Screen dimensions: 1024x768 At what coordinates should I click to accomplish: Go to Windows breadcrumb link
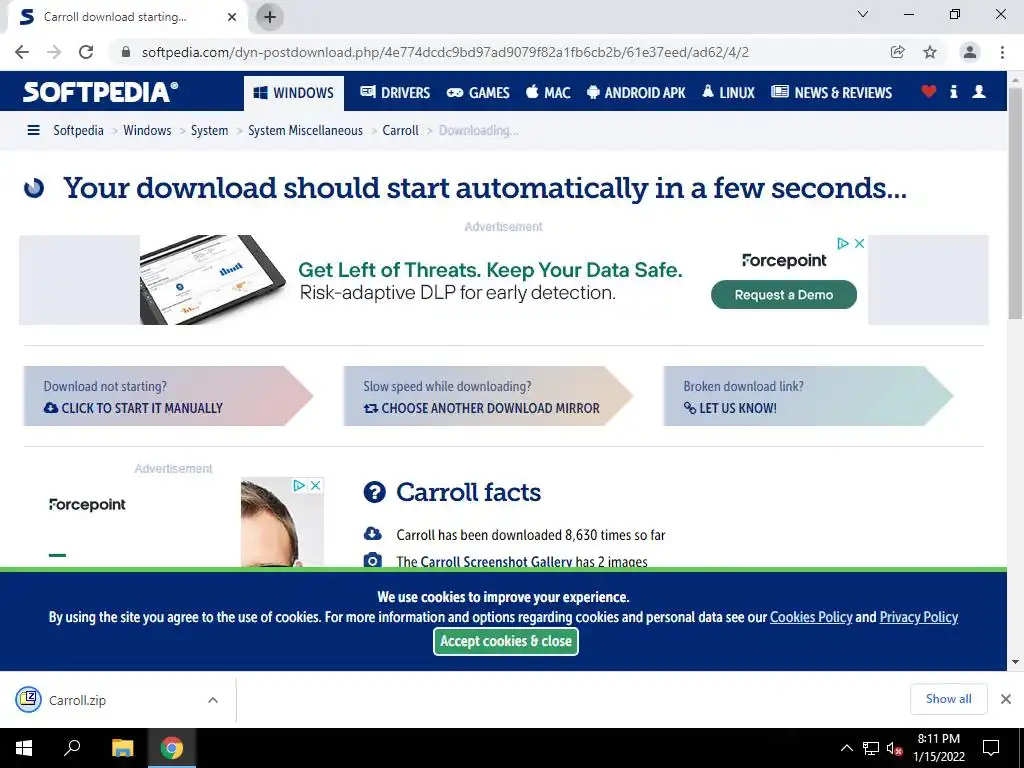tap(147, 130)
